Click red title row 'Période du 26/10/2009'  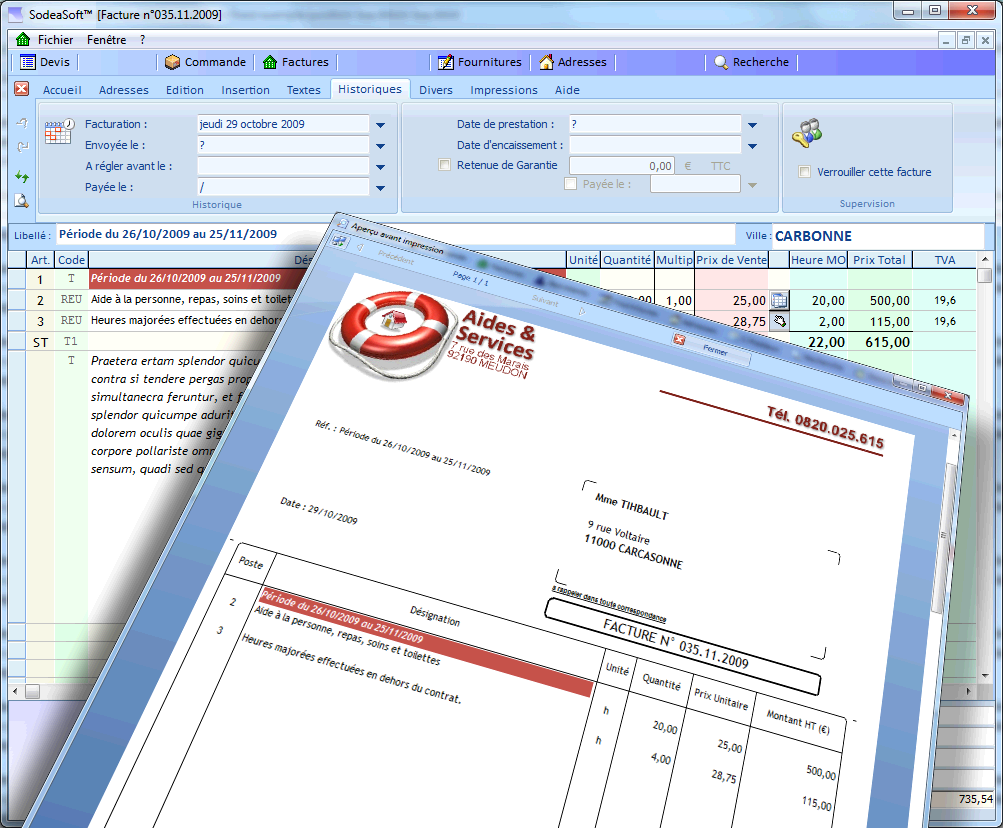[198, 278]
